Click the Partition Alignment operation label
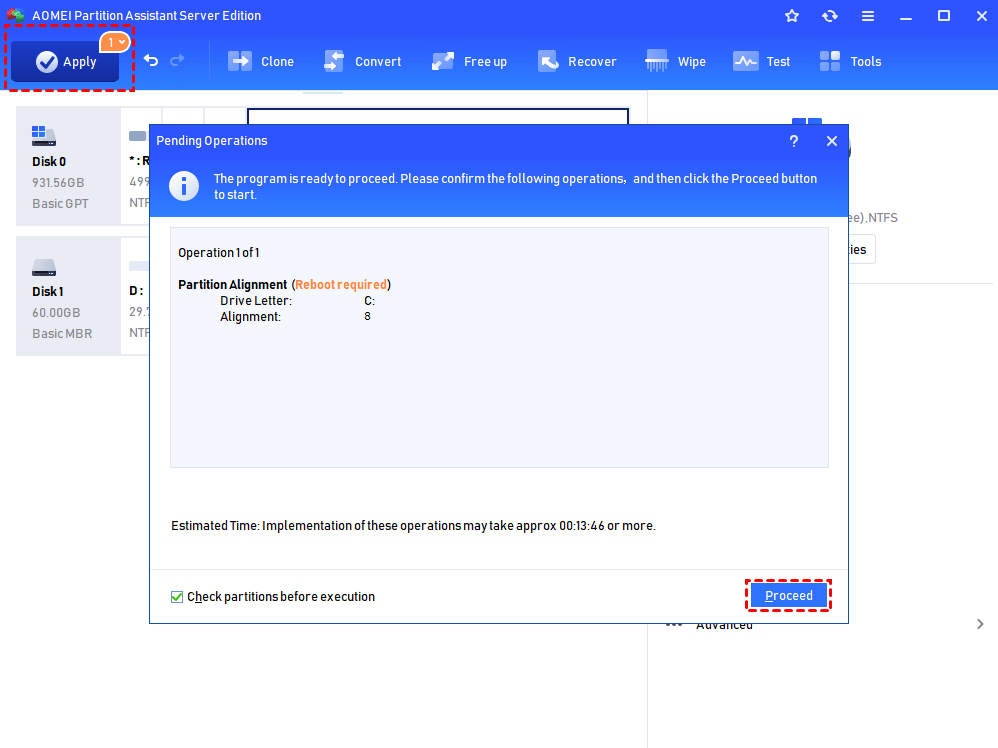Screen dimensions: 998x748 [232, 285]
